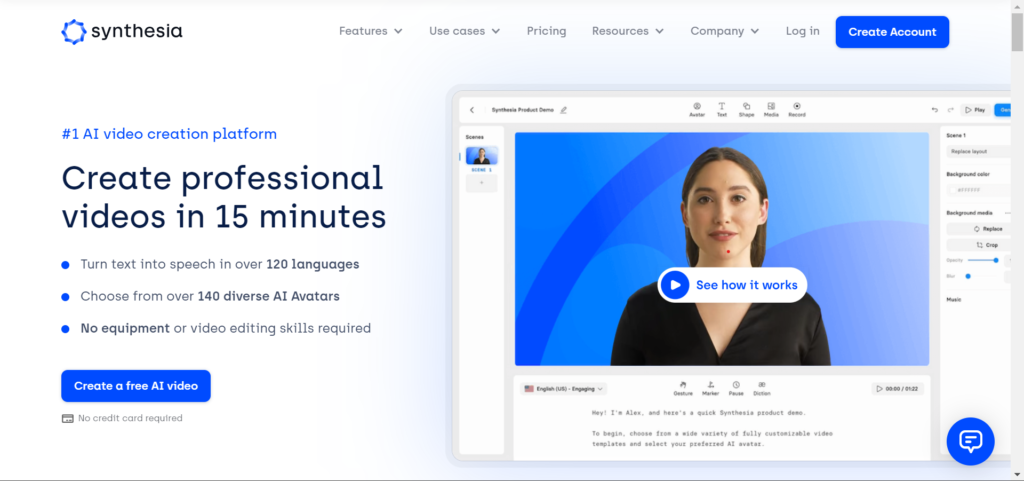Go to the Pricing page
Screen dimensions: 1024x481
546,31
